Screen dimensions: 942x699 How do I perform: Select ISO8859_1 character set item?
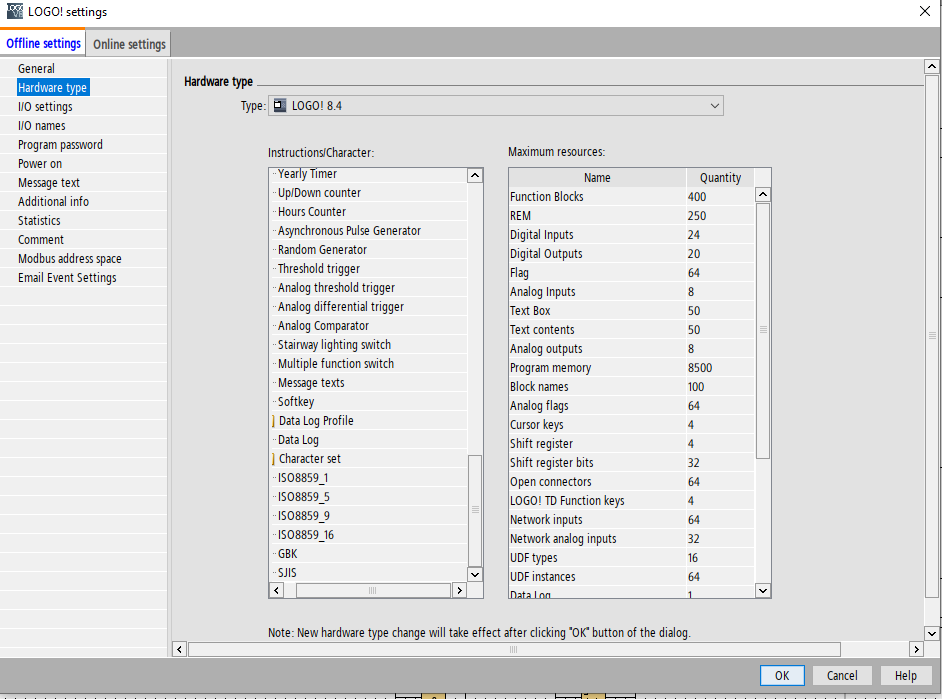(303, 478)
